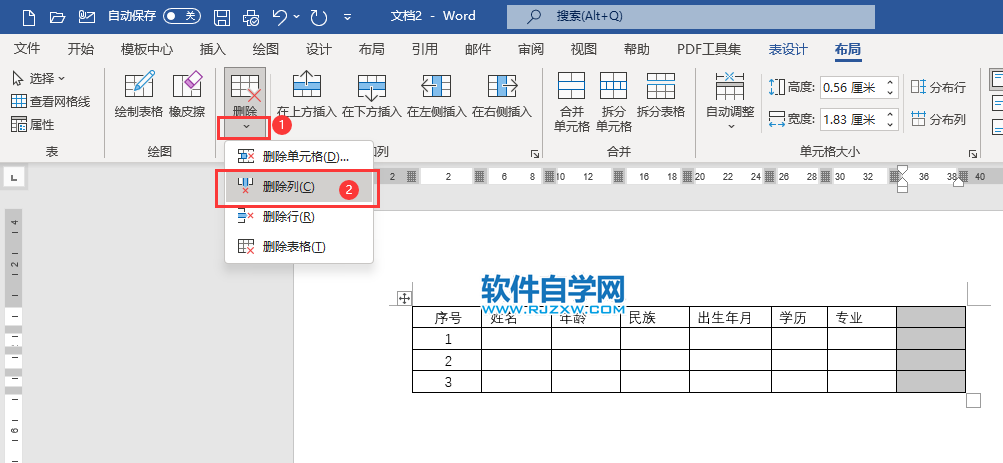Viewport: 1003px width, 463px height.
Task: Click the 民族 header cell
Action: click(654, 317)
